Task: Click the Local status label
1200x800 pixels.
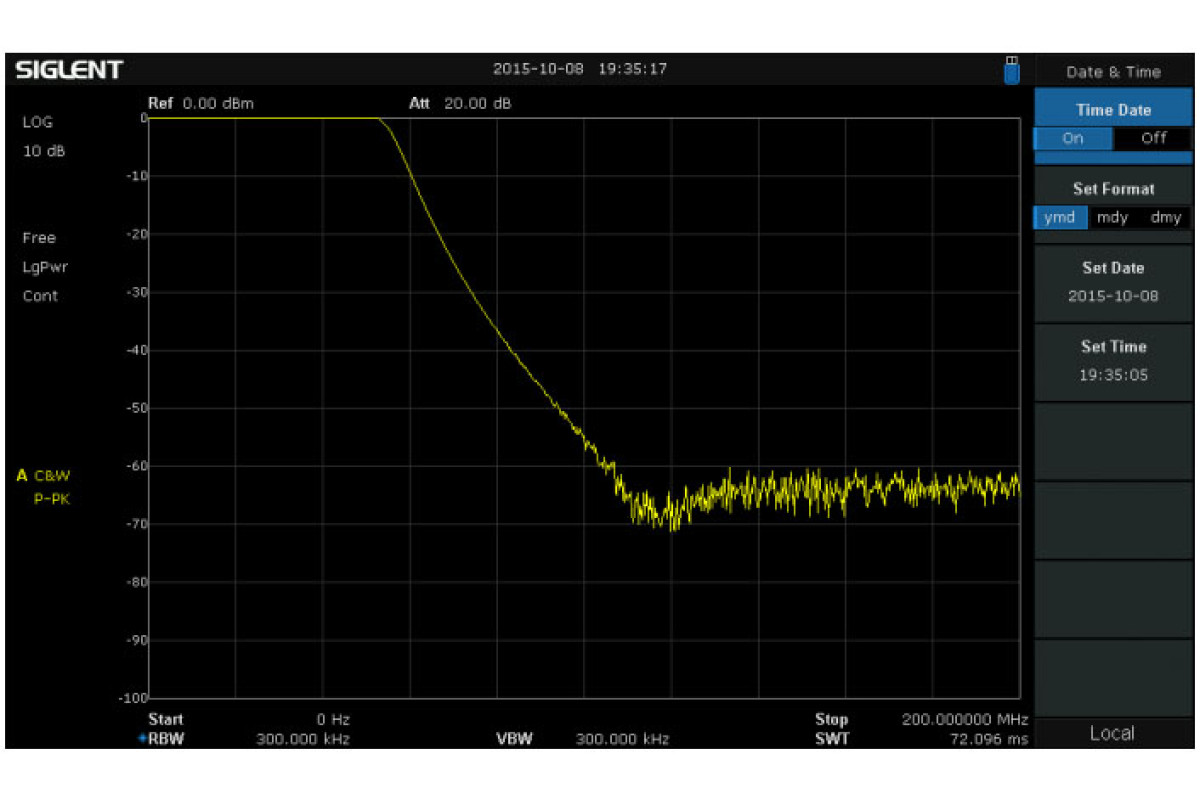Action: pos(1112,733)
